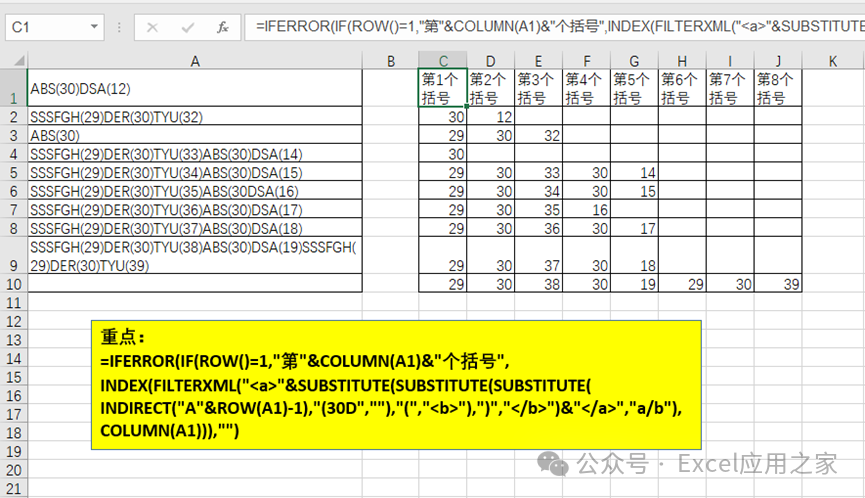
Task: Click header cell 第5个括号
Action: coord(634,88)
